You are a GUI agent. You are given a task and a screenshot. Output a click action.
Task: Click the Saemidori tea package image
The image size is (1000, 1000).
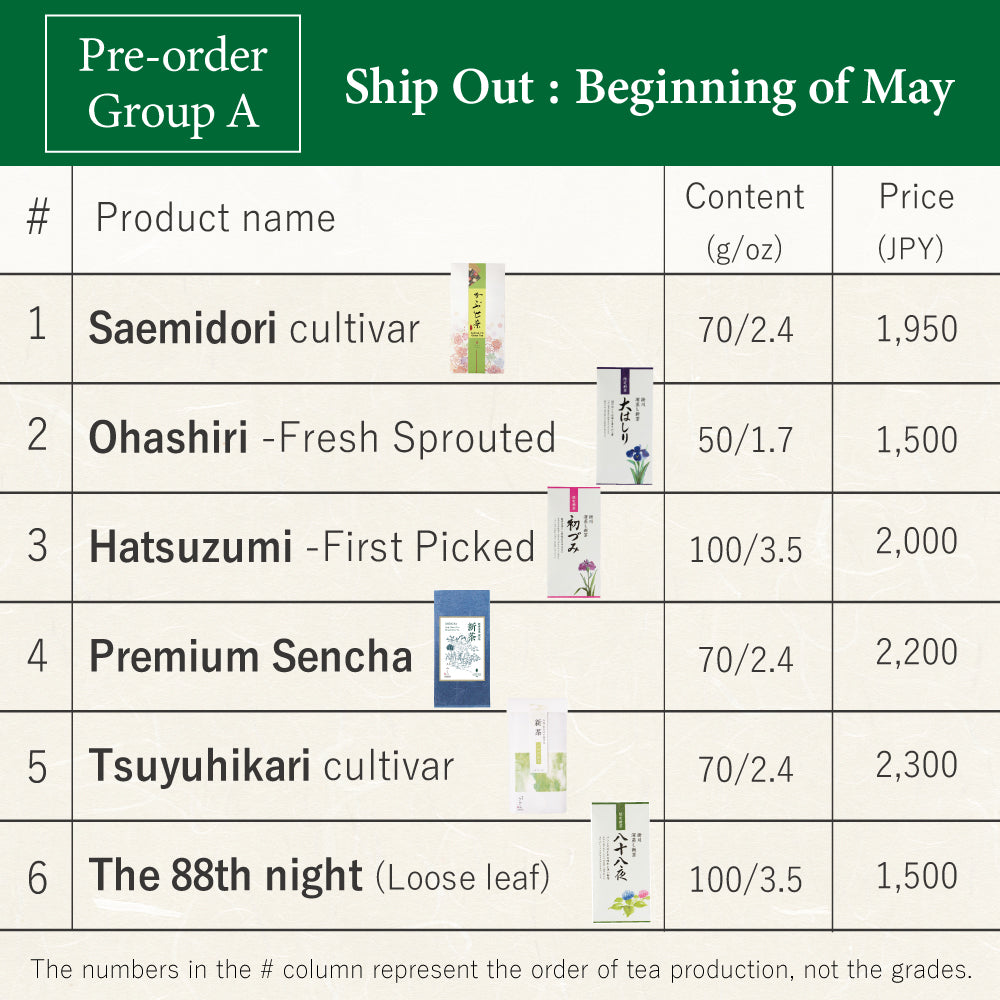click(x=477, y=318)
